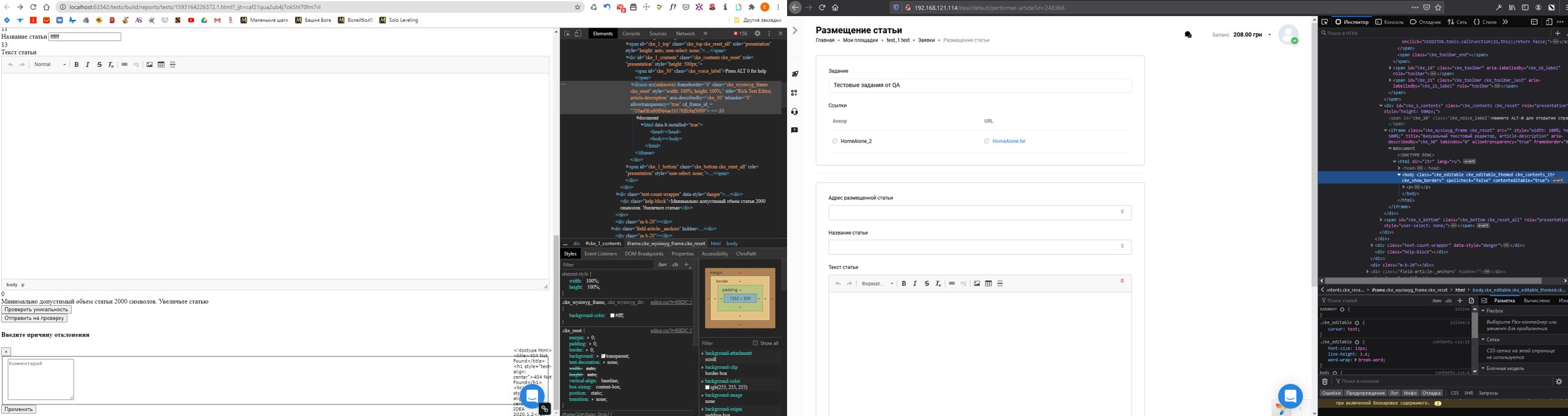Toggle Bold in Firefox page's article editor
Screen dimensions: 1568x416
904,284
